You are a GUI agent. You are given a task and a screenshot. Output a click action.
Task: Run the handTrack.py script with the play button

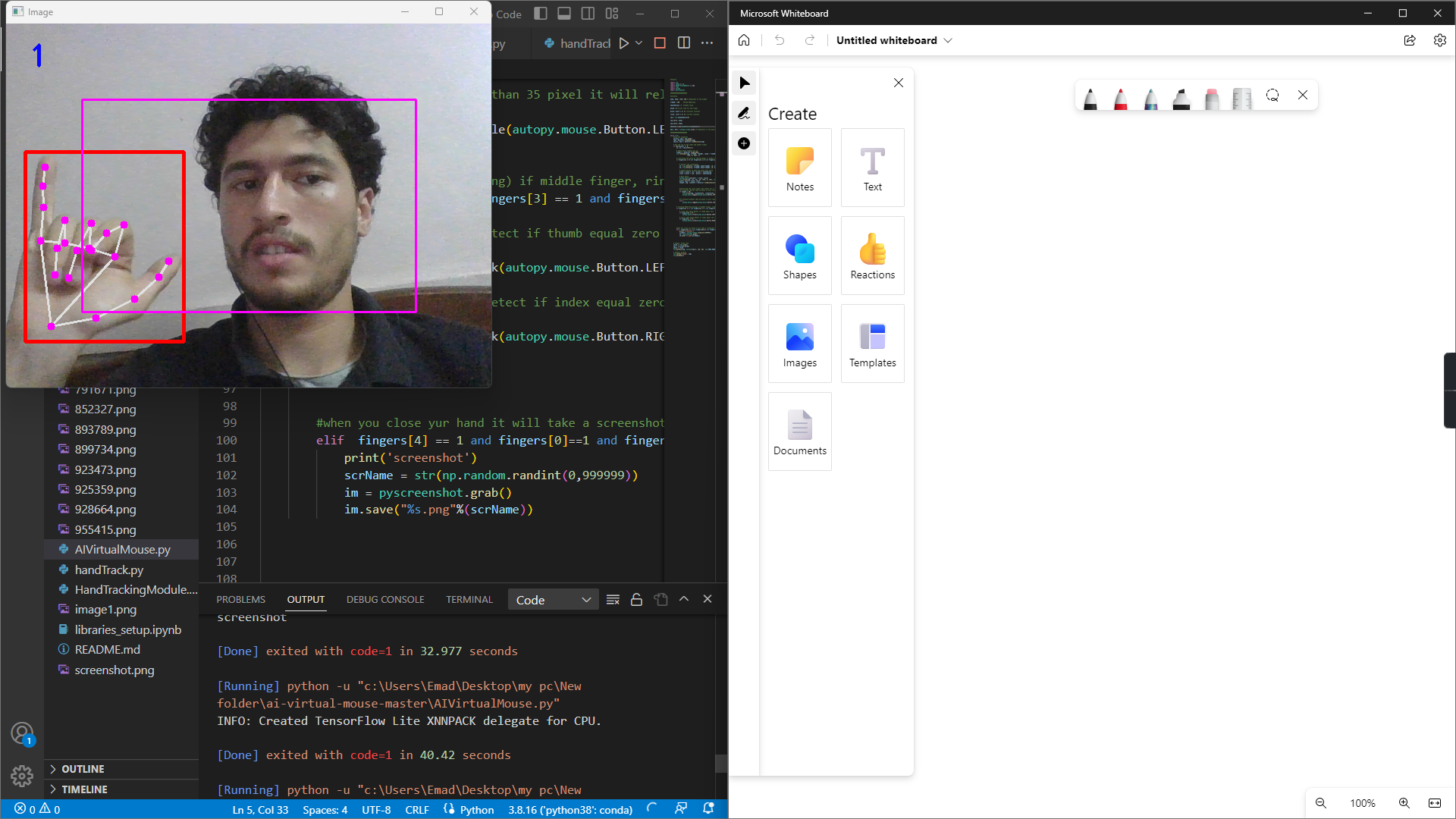[623, 42]
